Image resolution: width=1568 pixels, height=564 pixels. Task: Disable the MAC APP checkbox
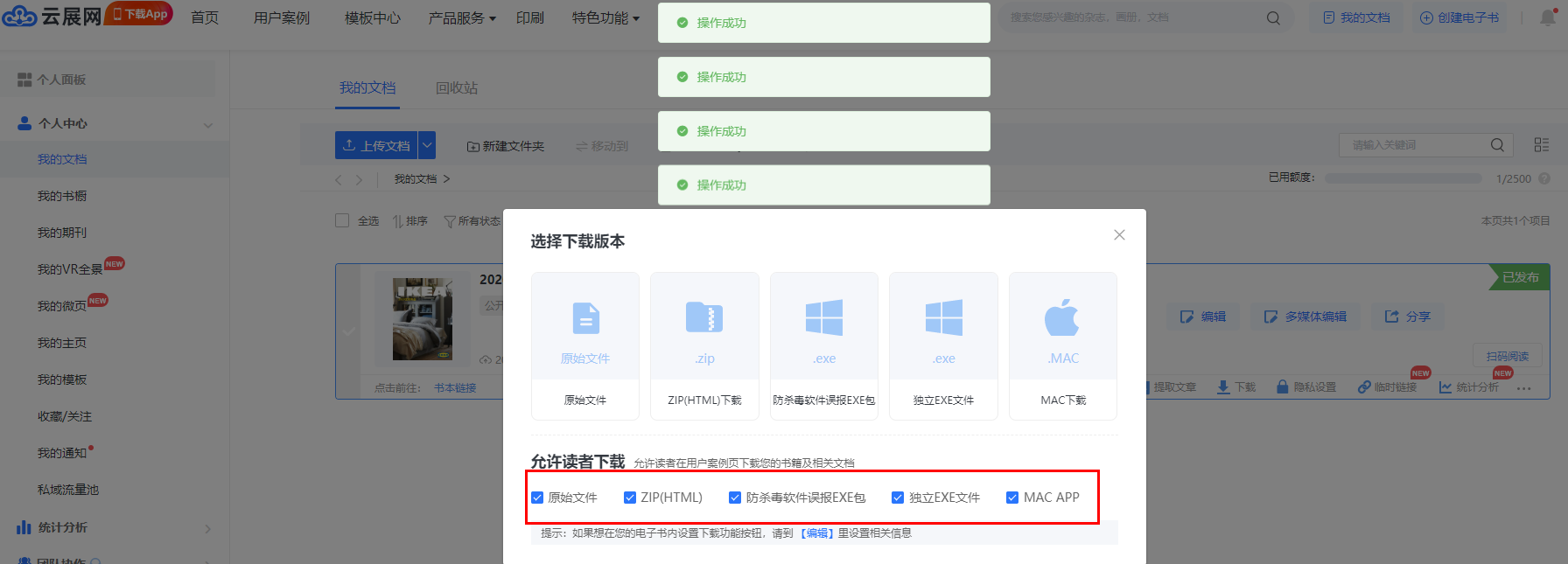(1012, 498)
